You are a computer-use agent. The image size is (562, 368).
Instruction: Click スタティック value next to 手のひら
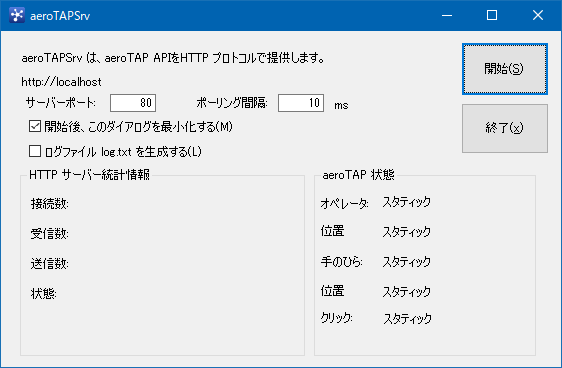click(x=406, y=262)
